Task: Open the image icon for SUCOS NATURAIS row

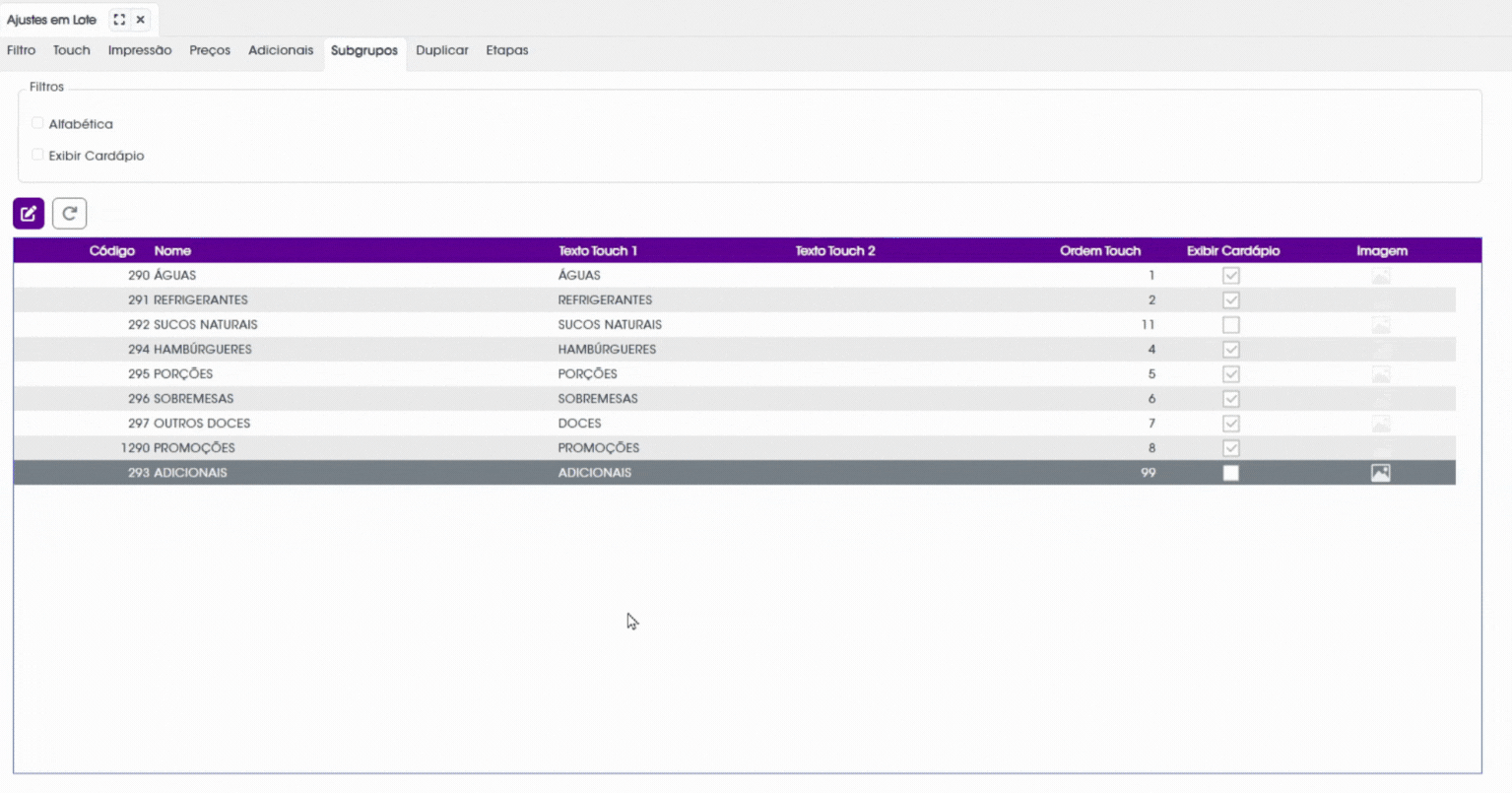Action: point(1381,325)
